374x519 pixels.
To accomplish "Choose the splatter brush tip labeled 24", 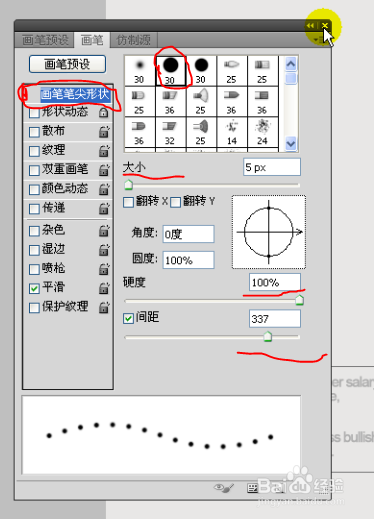I will [262, 133].
